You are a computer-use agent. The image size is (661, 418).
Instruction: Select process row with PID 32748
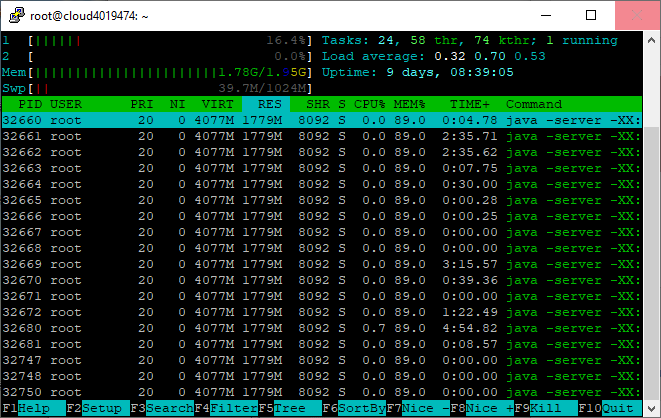click(322, 376)
